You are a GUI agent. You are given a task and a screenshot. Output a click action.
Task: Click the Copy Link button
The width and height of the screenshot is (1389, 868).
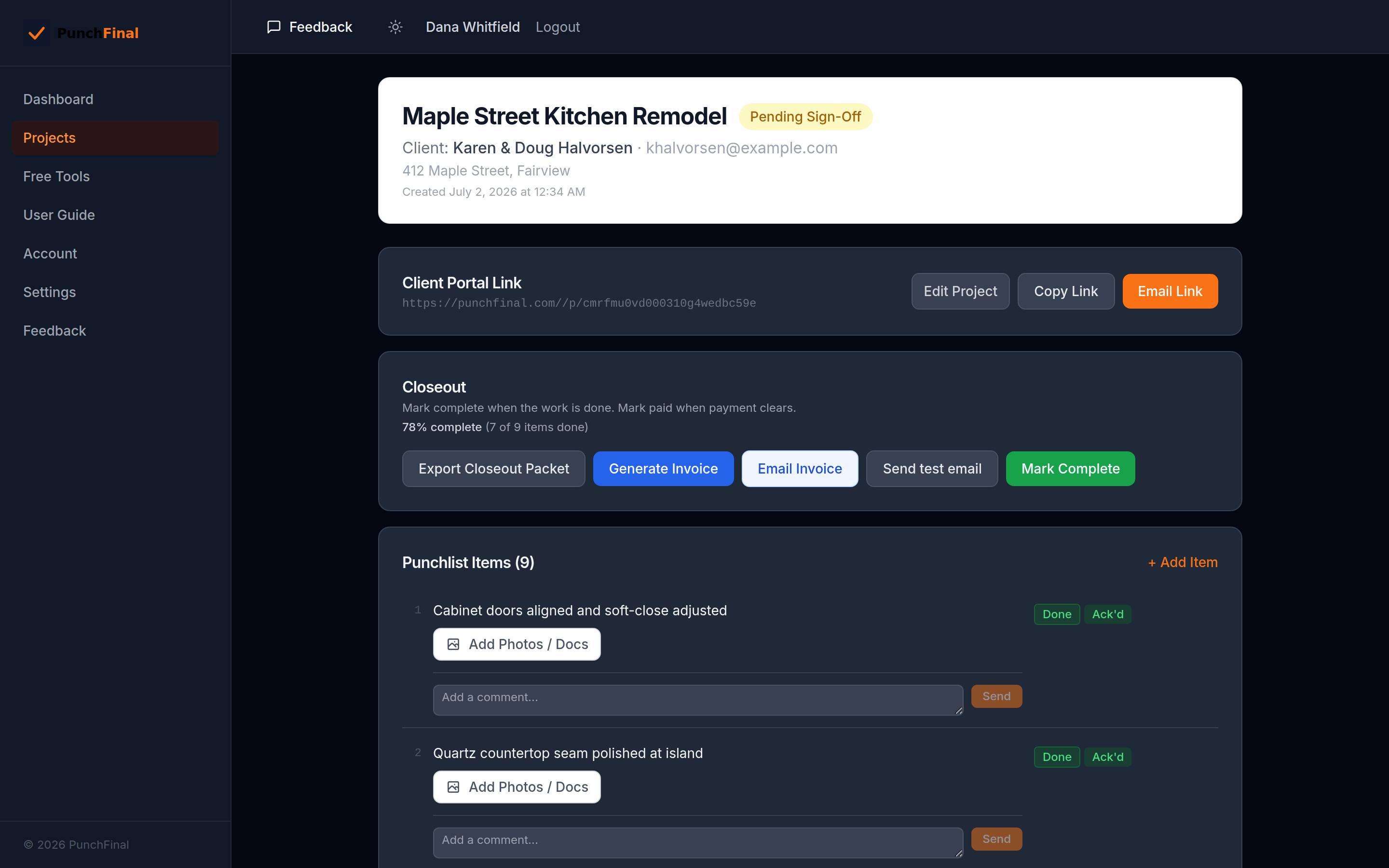(x=1066, y=291)
